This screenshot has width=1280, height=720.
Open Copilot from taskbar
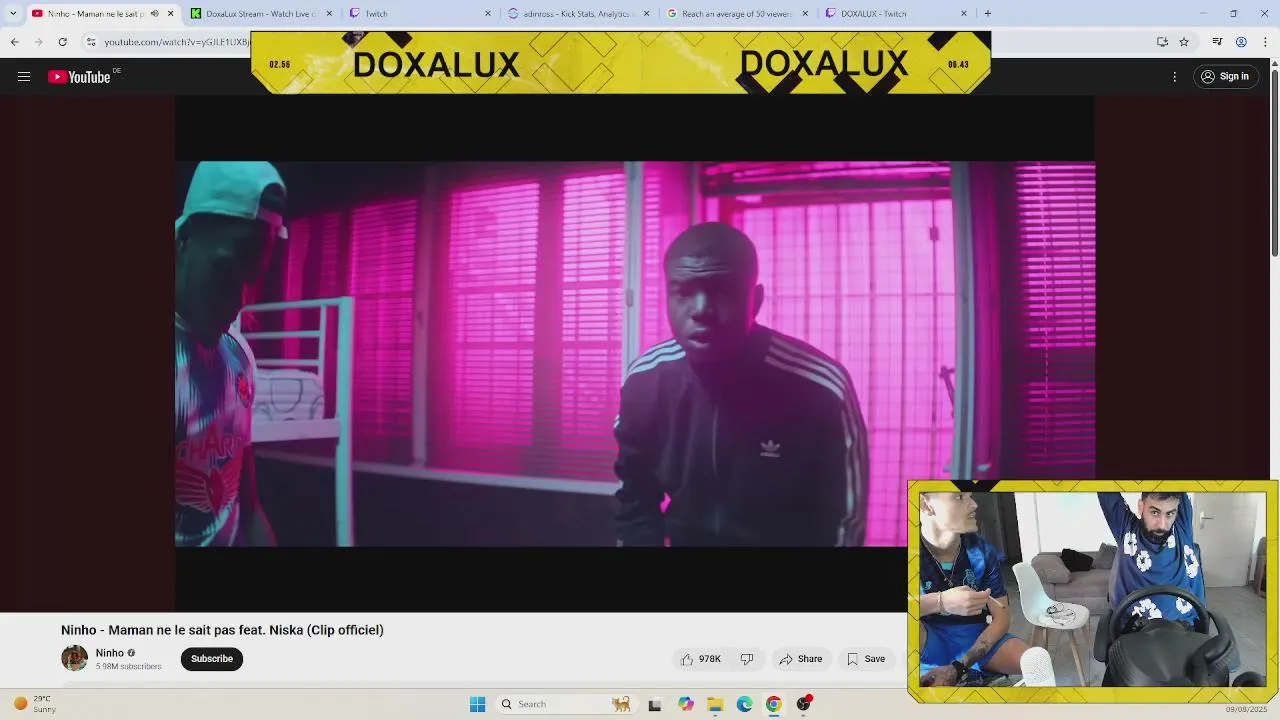pyautogui.click(x=685, y=704)
